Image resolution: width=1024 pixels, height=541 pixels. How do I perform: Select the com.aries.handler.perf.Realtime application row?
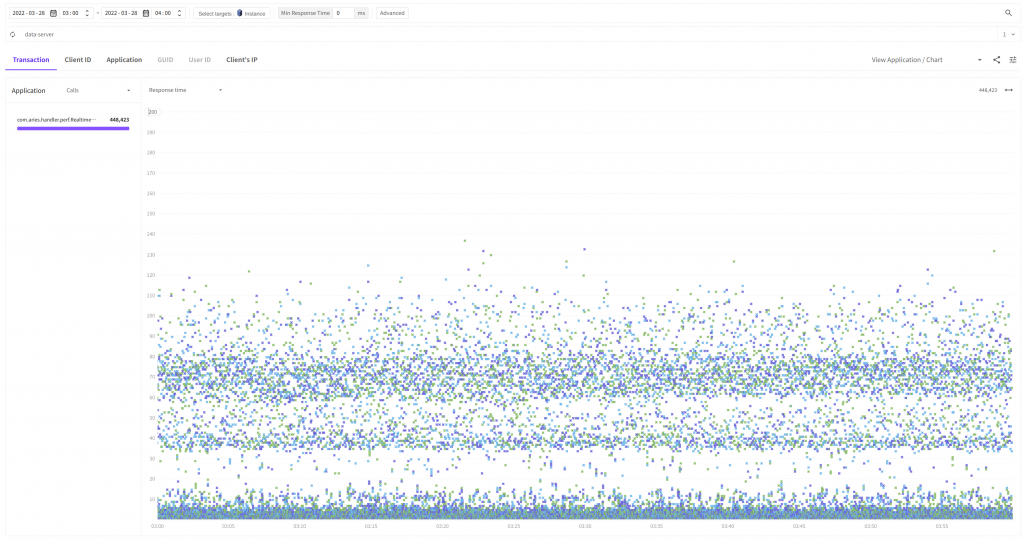[73, 123]
